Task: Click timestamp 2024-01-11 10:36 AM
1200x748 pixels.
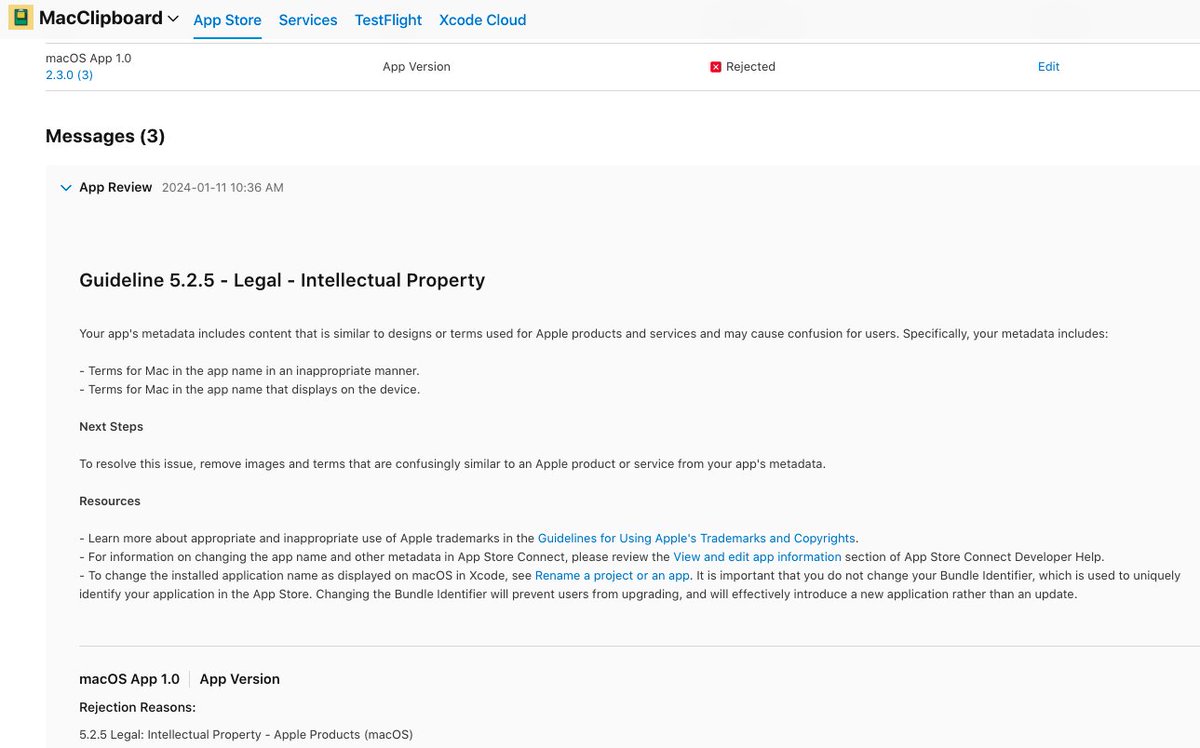Action: pyautogui.click(x=223, y=188)
